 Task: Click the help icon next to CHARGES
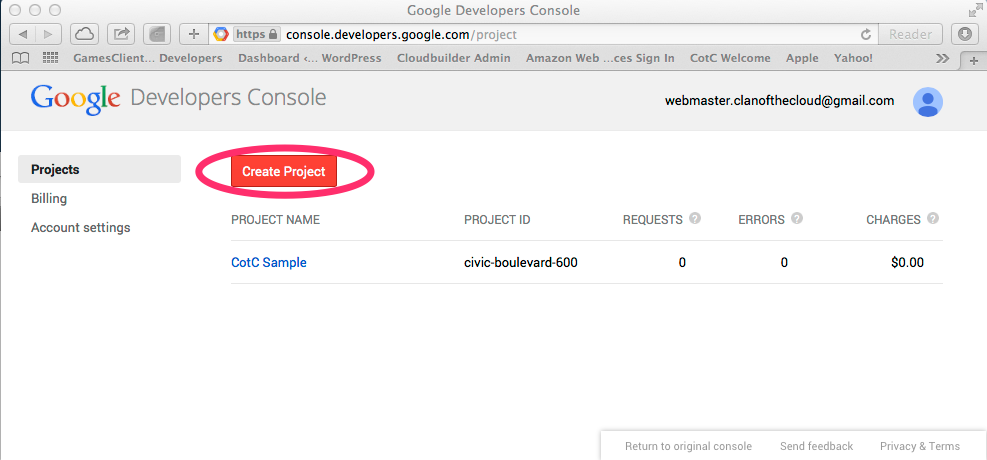933,218
